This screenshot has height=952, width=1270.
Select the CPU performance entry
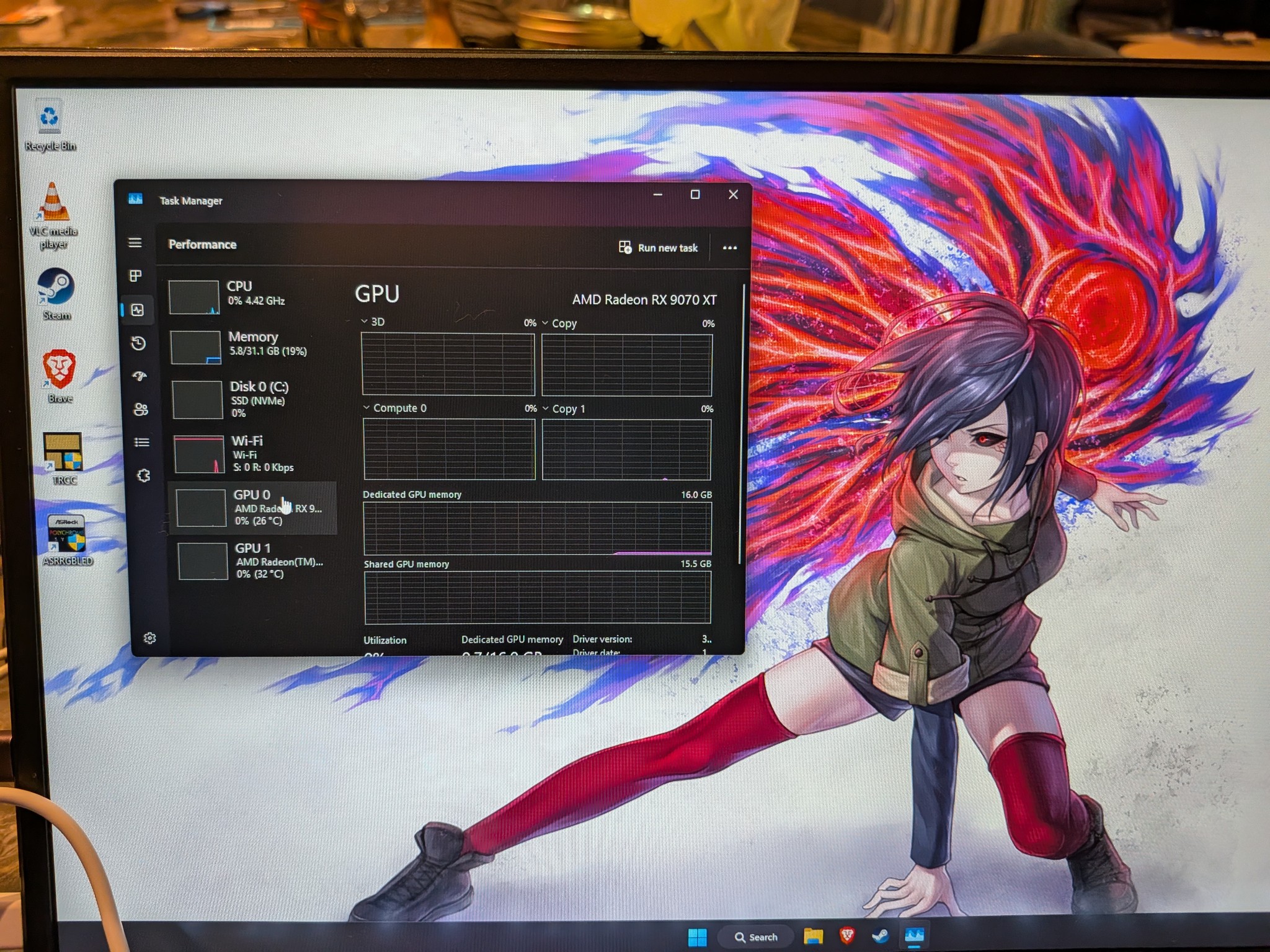pos(251,296)
